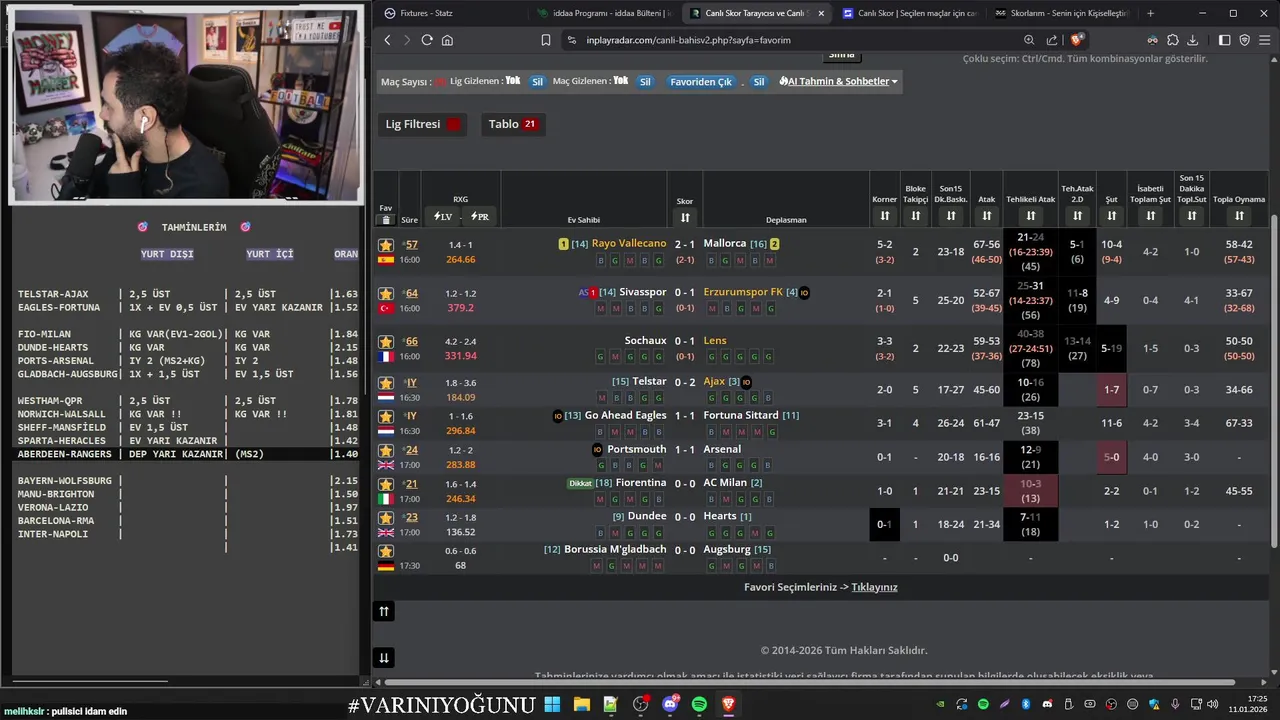Open the browser extensions puzzle icon
Image resolution: width=1280 pixels, height=720 pixels.
pos(1173,40)
